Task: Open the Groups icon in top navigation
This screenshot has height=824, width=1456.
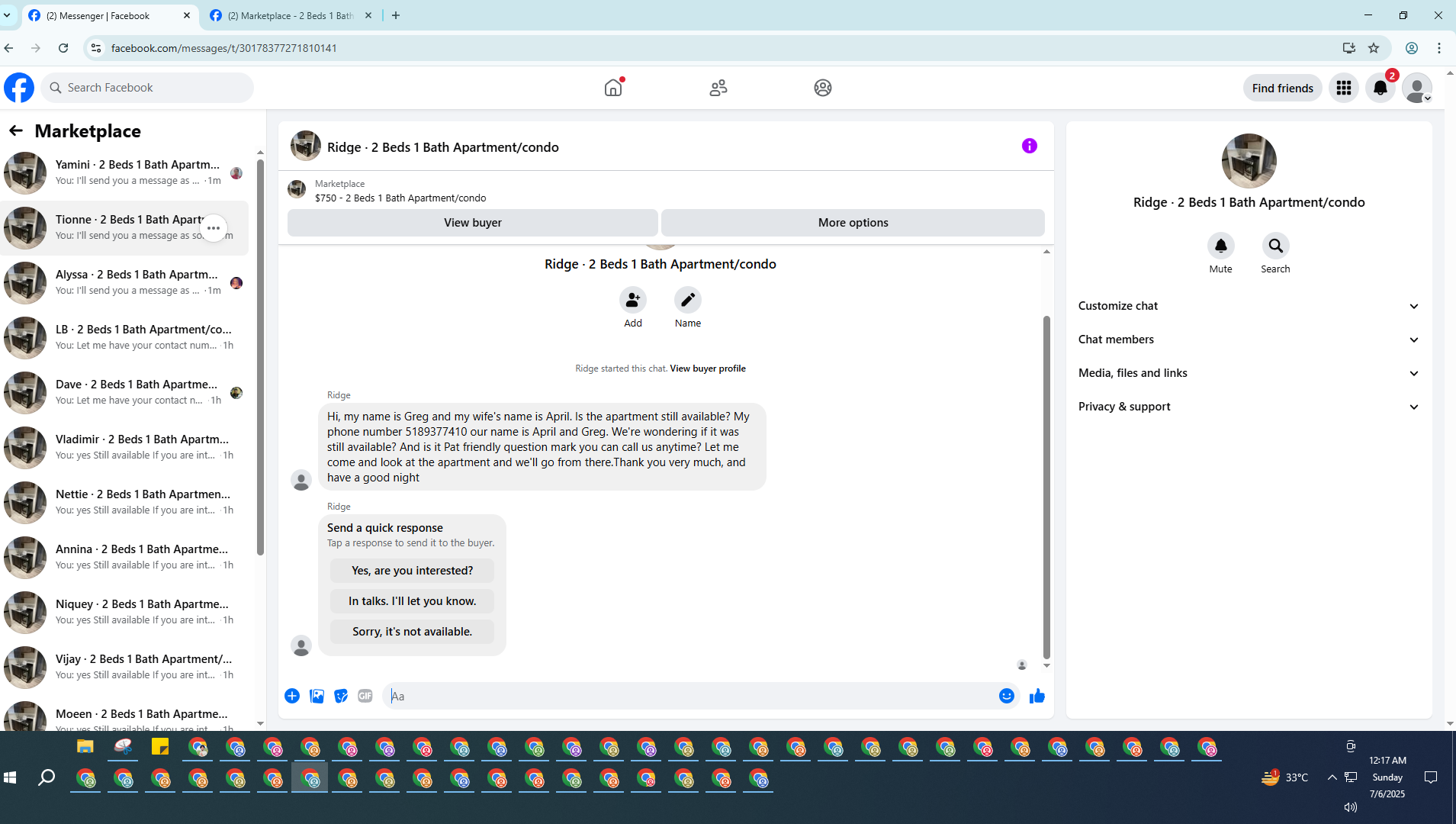Action: (823, 88)
